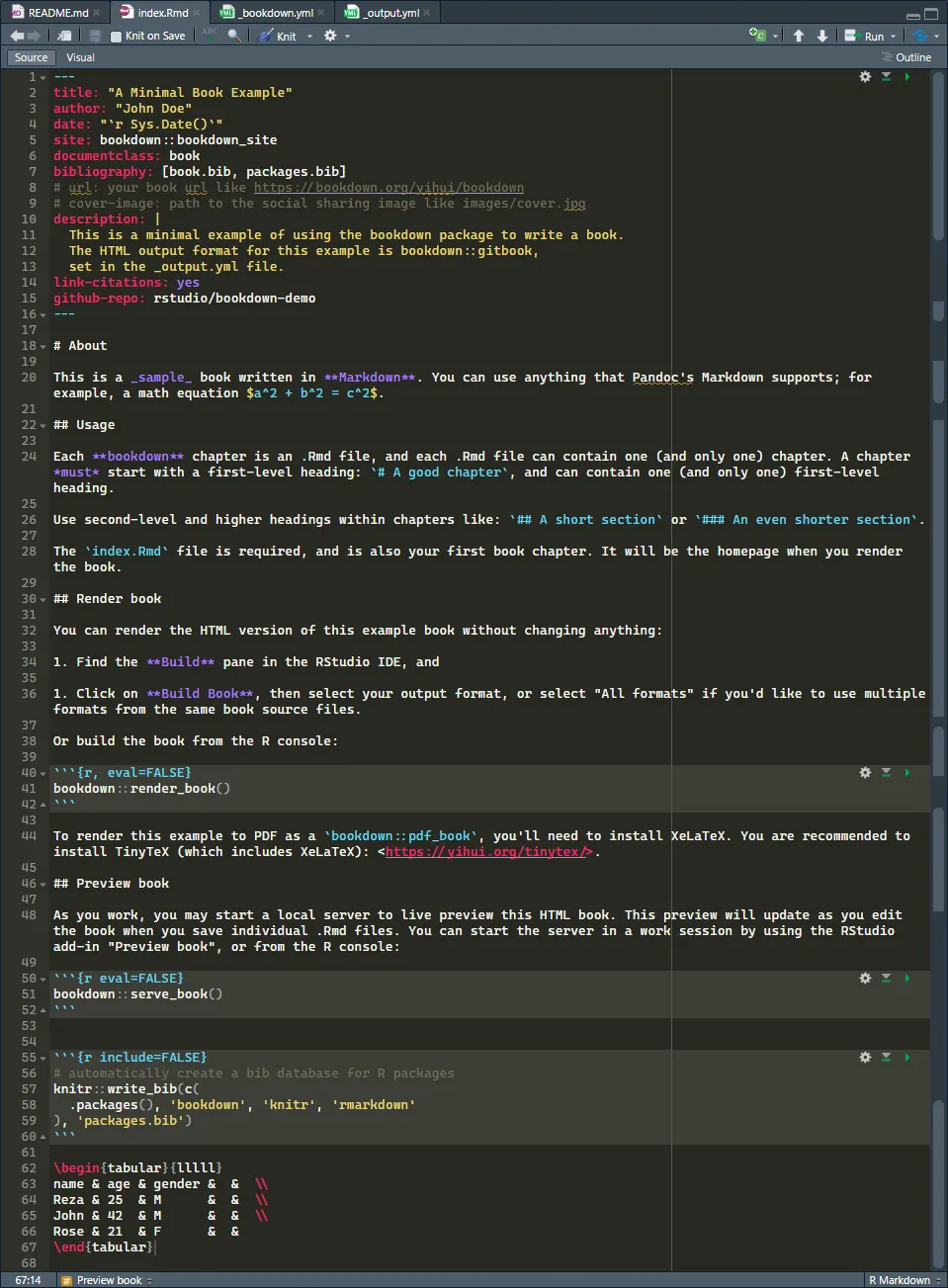Run all chunks above the YAML header
Image resolution: width=948 pixels, height=1288 pixels.
(x=886, y=76)
